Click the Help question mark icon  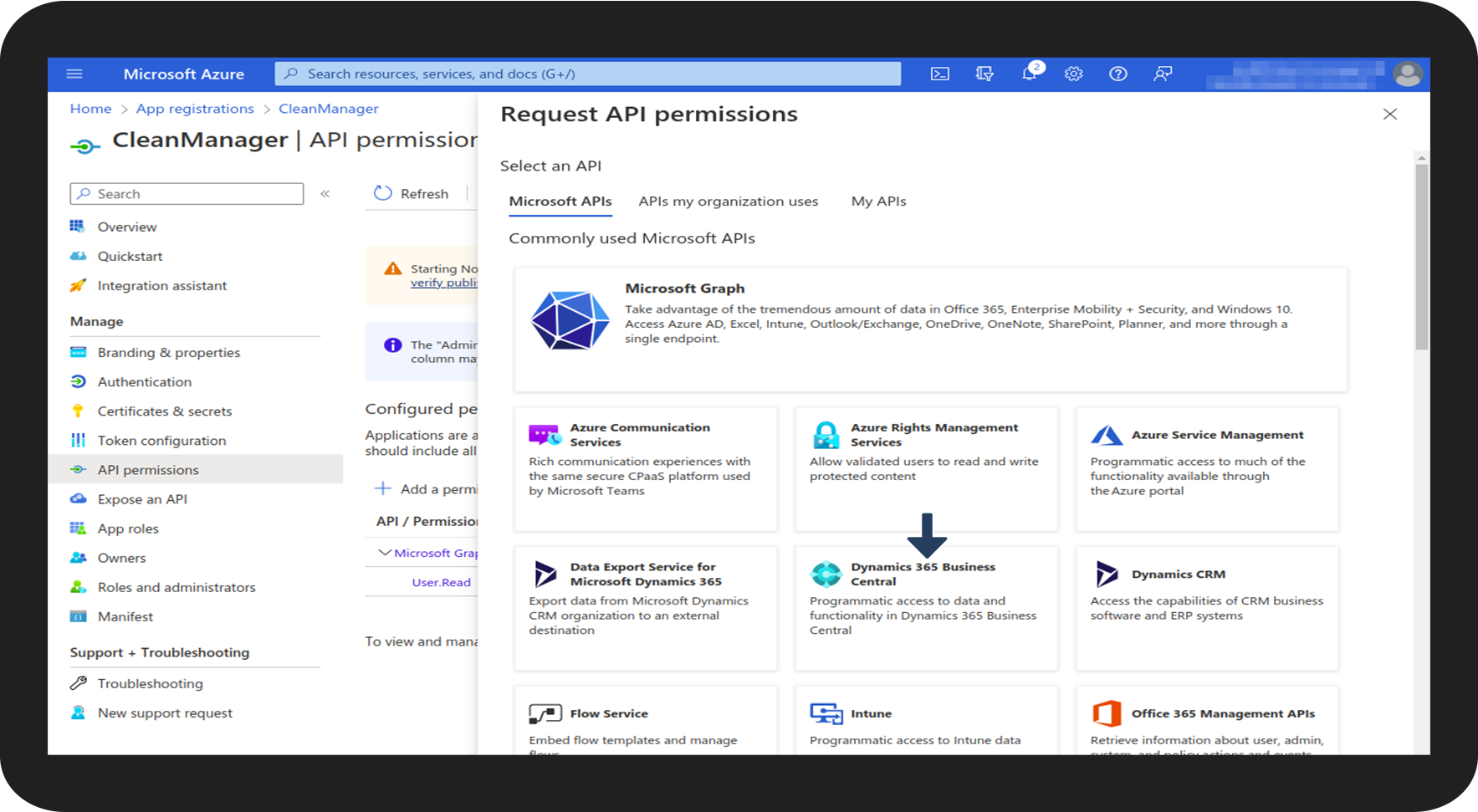pos(1117,74)
